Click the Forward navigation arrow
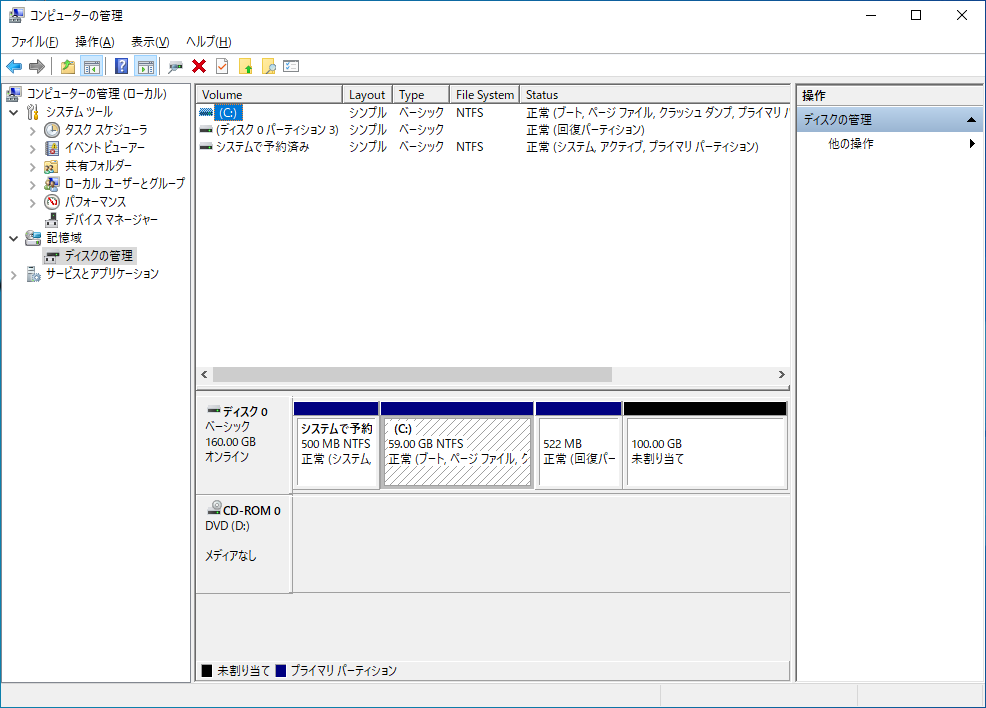This screenshot has width=986, height=708. pos(38,66)
